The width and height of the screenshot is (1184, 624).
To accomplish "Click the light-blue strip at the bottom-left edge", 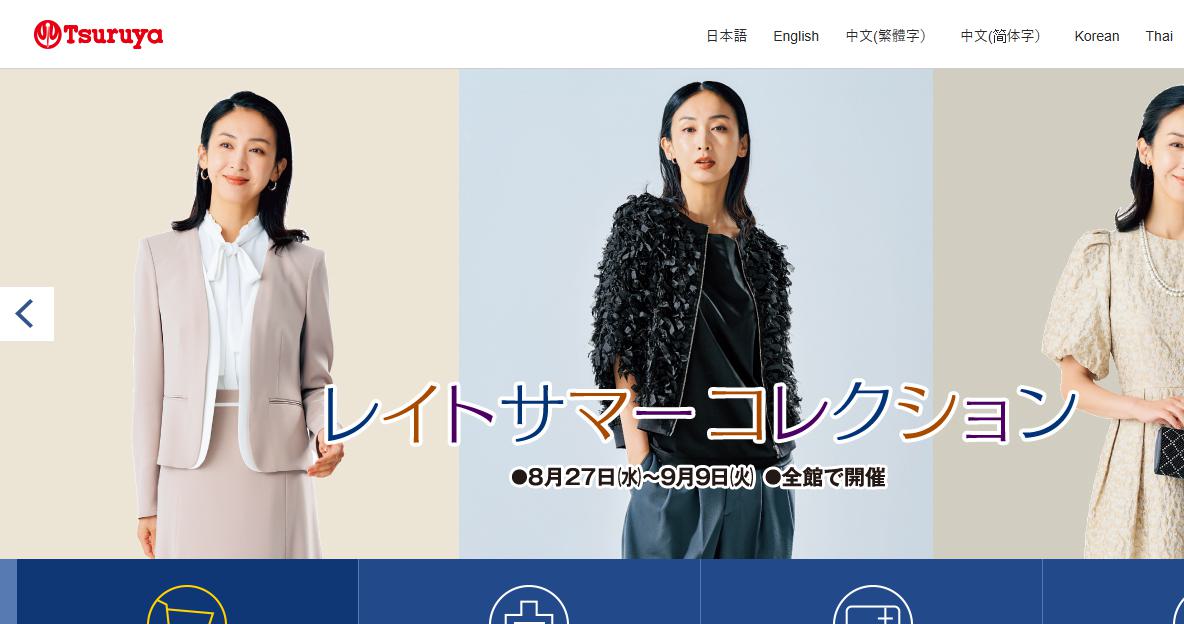I will pos(8,592).
